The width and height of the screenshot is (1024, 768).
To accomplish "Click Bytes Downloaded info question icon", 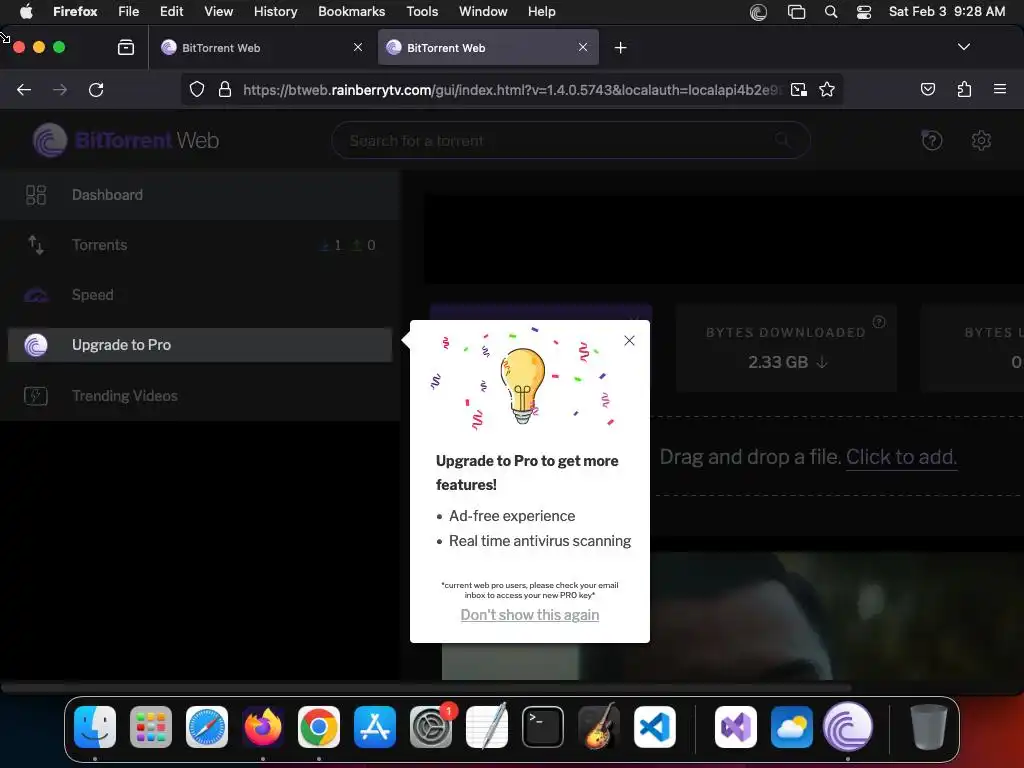I will coord(879,321).
